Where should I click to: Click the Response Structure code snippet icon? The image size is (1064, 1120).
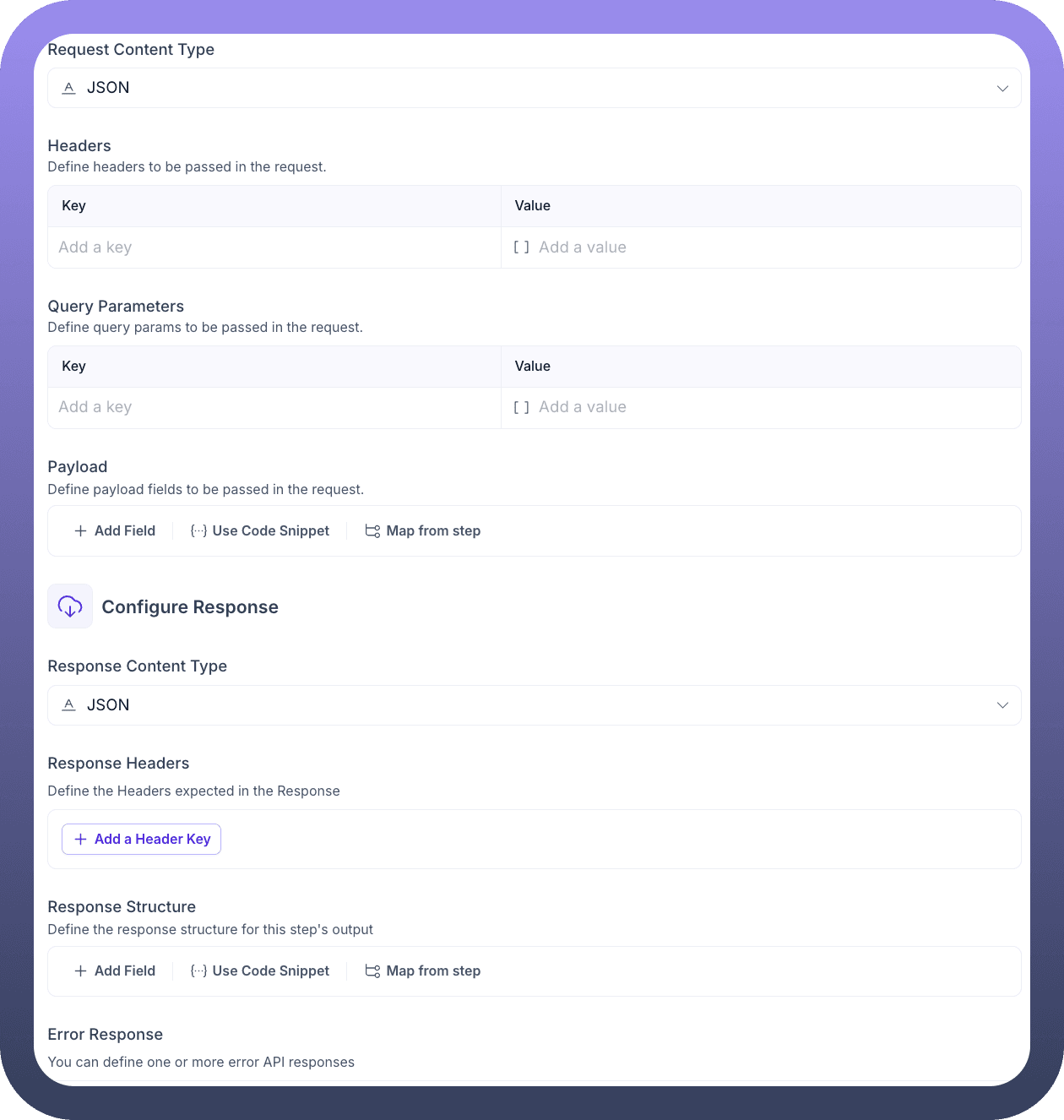click(198, 971)
